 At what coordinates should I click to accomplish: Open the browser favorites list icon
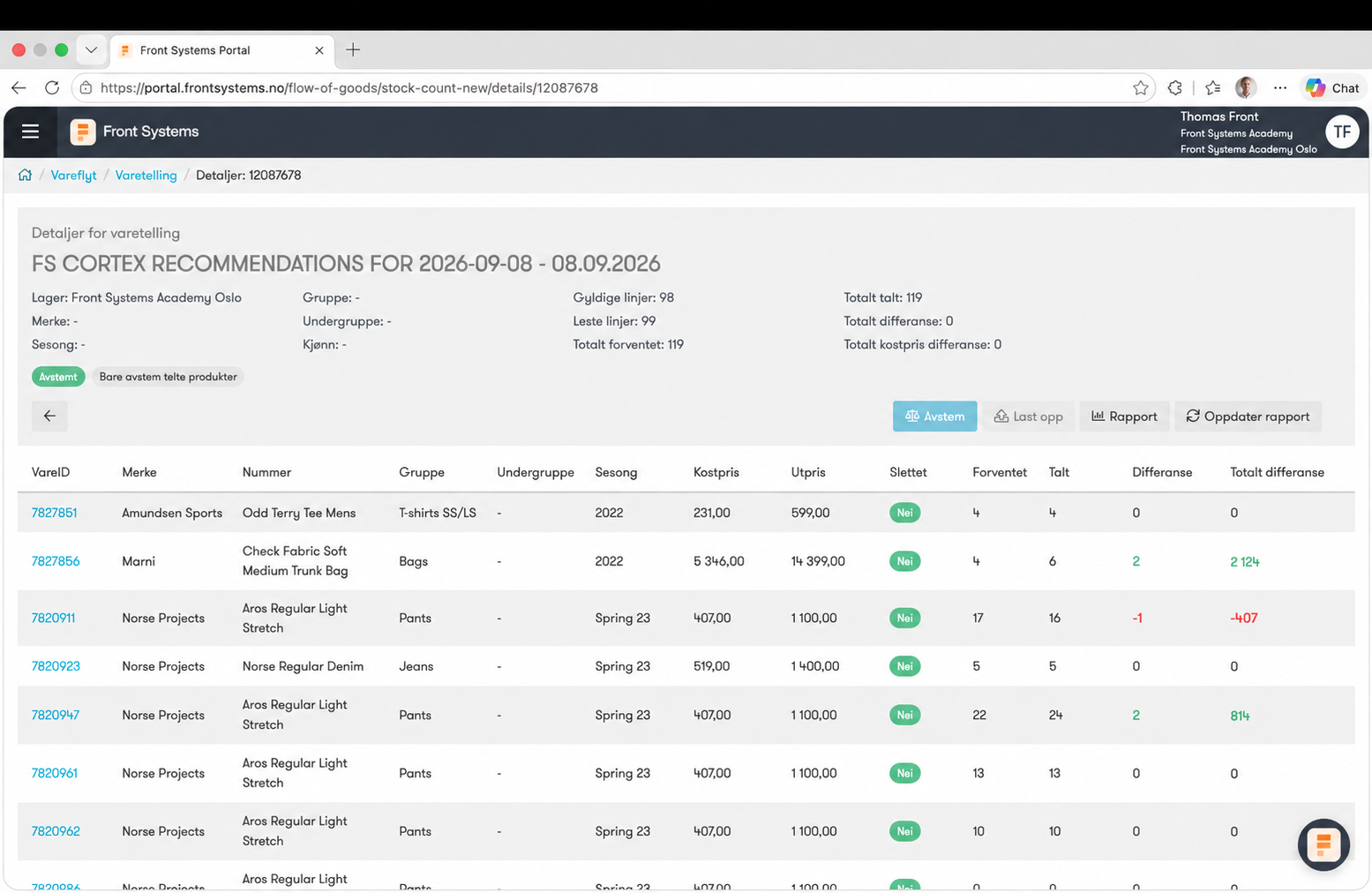pyautogui.click(x=1213, y=87)
